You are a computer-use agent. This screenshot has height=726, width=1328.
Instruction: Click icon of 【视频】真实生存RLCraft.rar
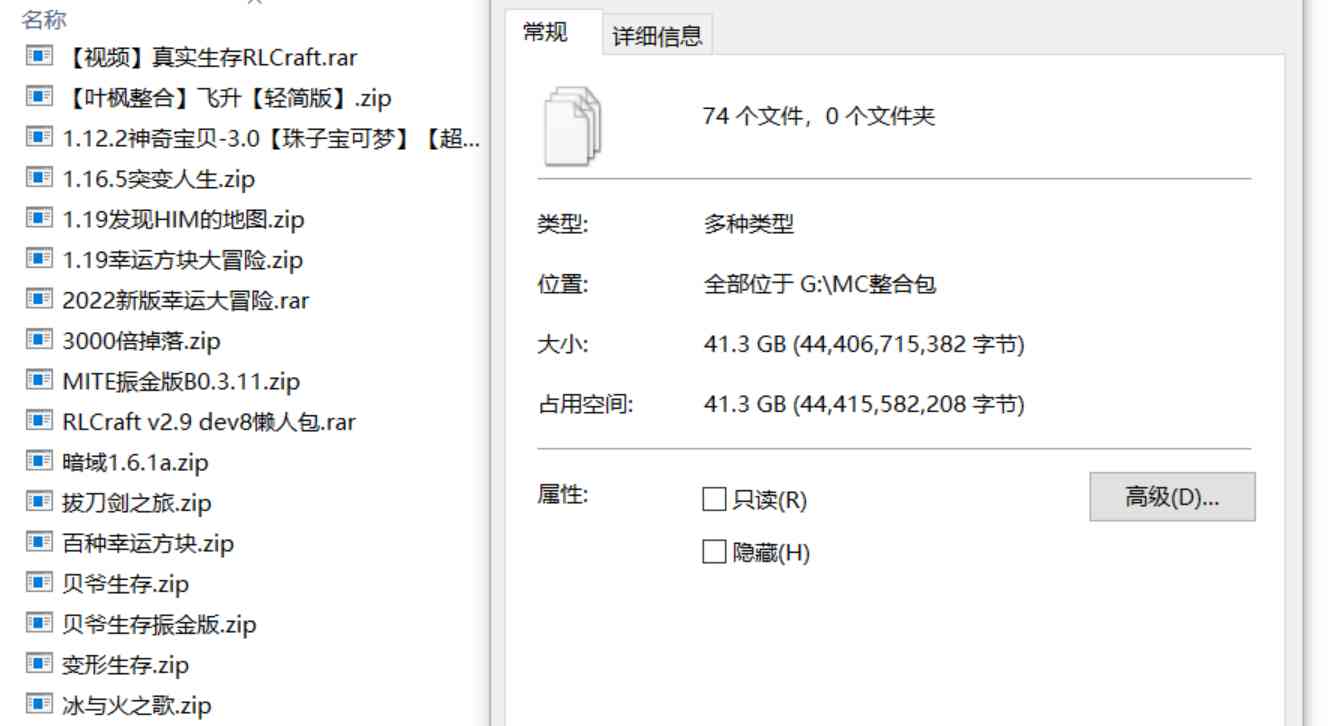[x=39, y=56]
